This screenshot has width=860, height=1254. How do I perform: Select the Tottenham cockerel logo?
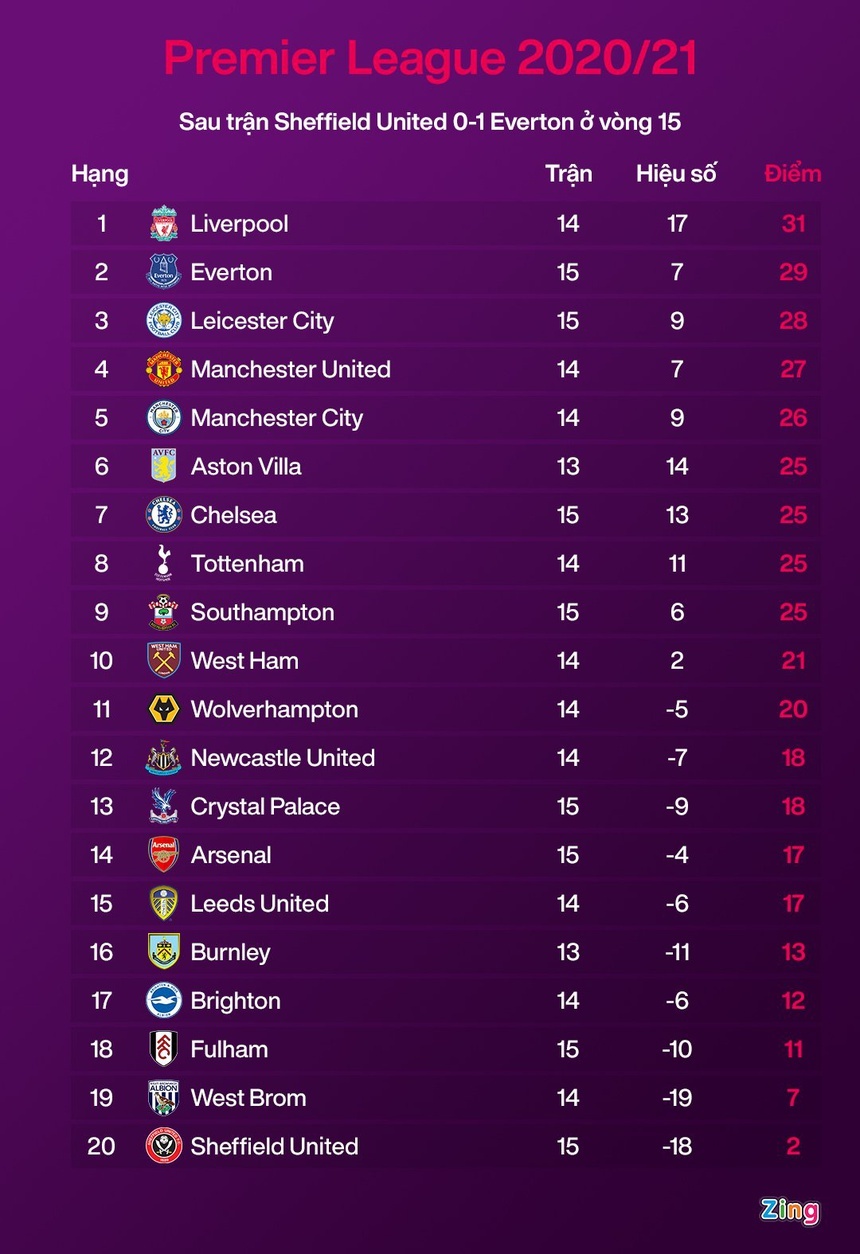[164, 564]
